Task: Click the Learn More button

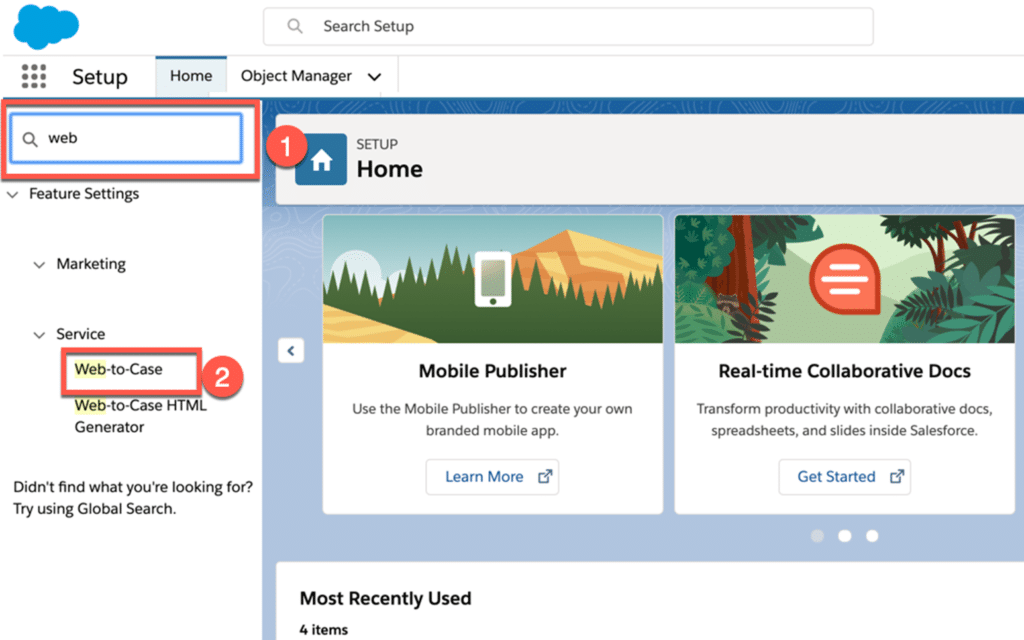Action: point(491,477)
